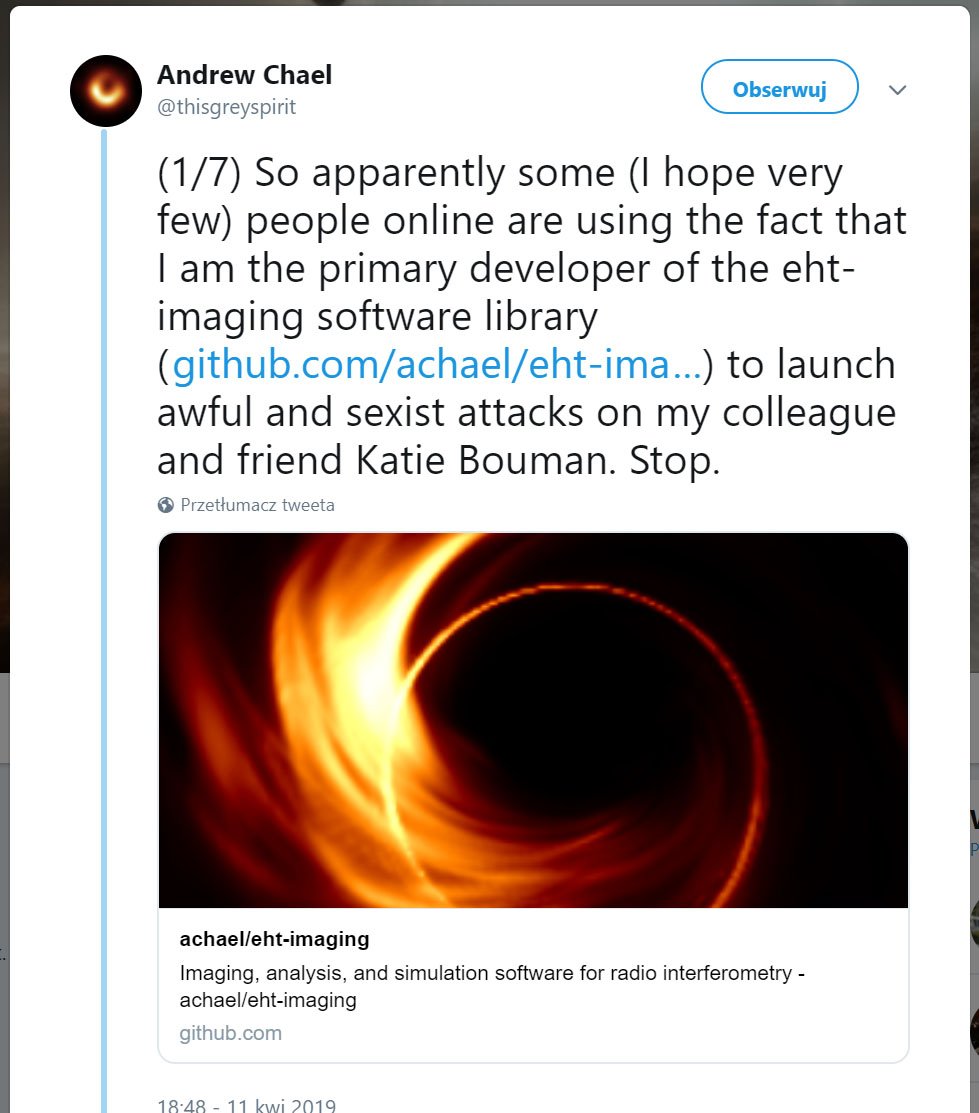Click the github.com domain in link card

coord(230,1033)
